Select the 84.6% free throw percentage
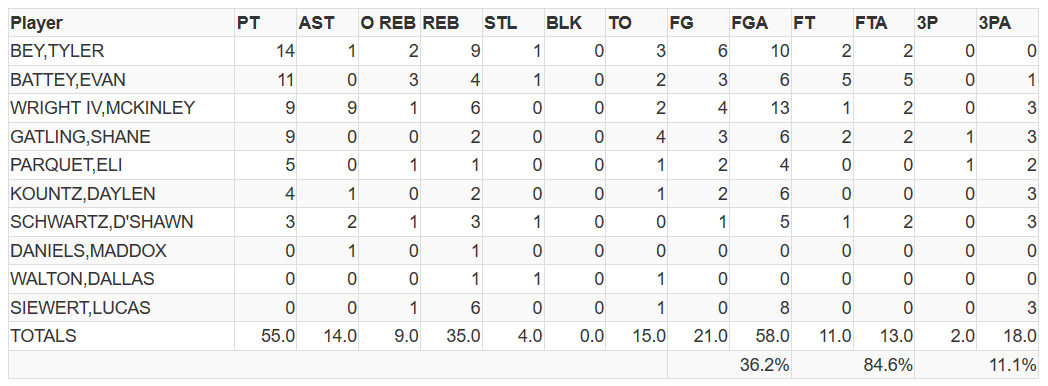 (x=888, y=365)
